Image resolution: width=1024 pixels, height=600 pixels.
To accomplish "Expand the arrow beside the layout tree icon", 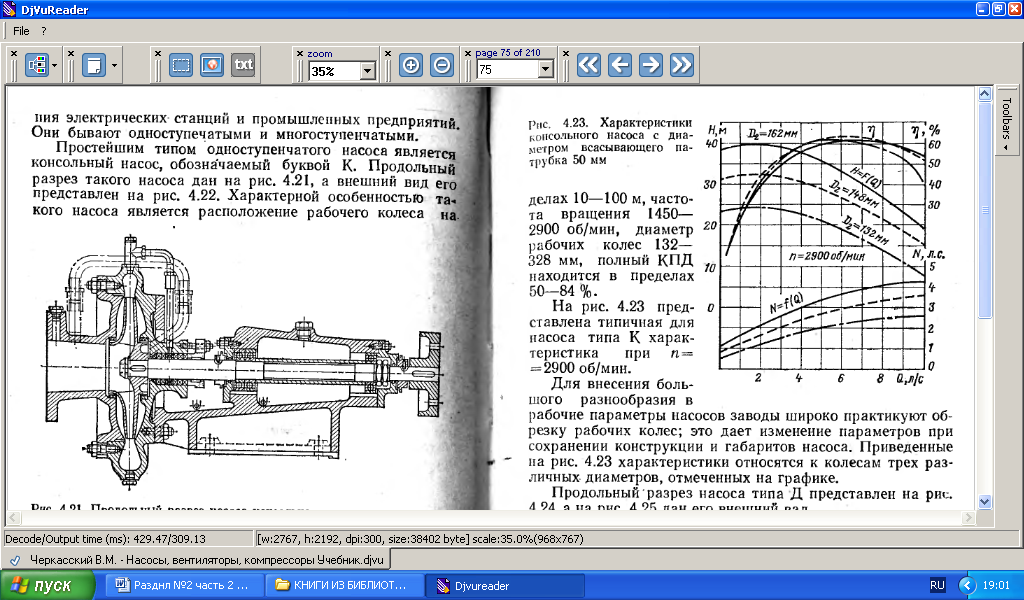I will tap(54, 65).
